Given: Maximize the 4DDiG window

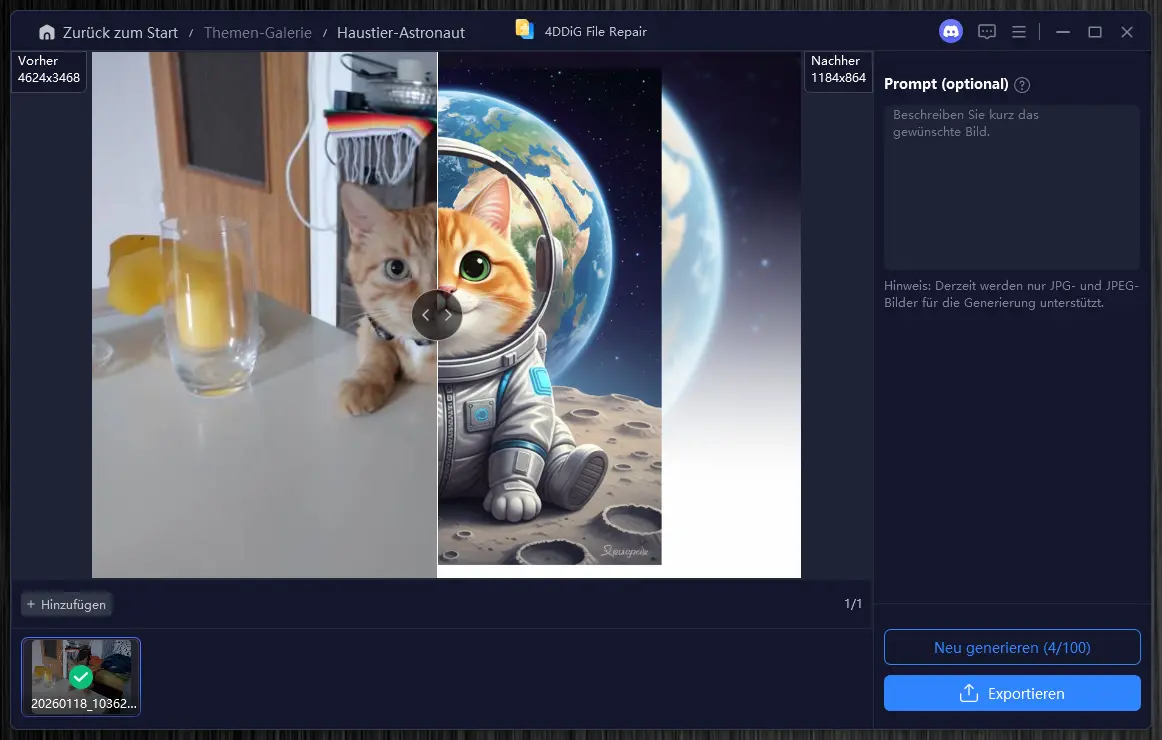Looking at the screenshot, I should (x=1095, y=32).
